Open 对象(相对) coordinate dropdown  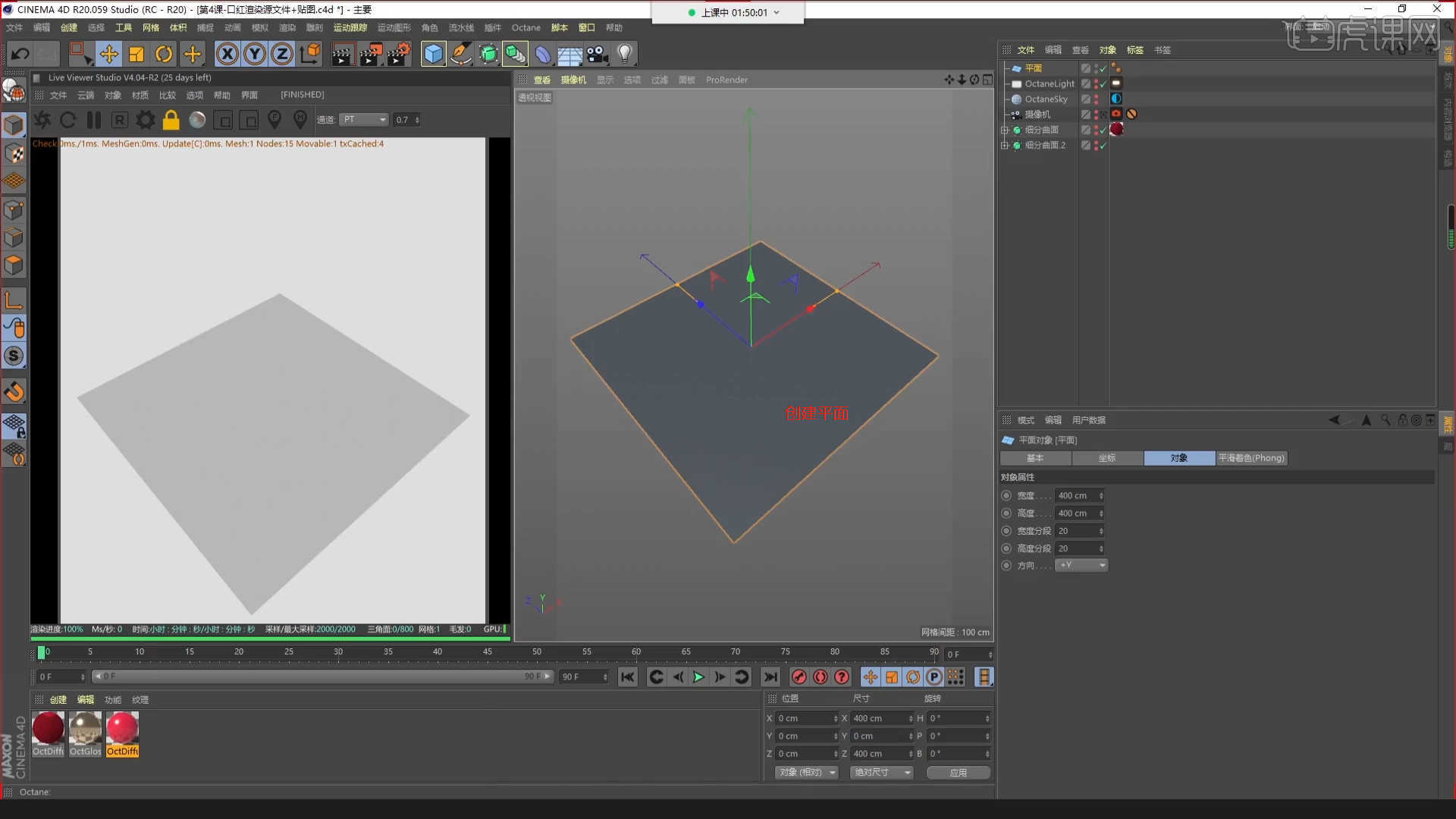(807, 773)
